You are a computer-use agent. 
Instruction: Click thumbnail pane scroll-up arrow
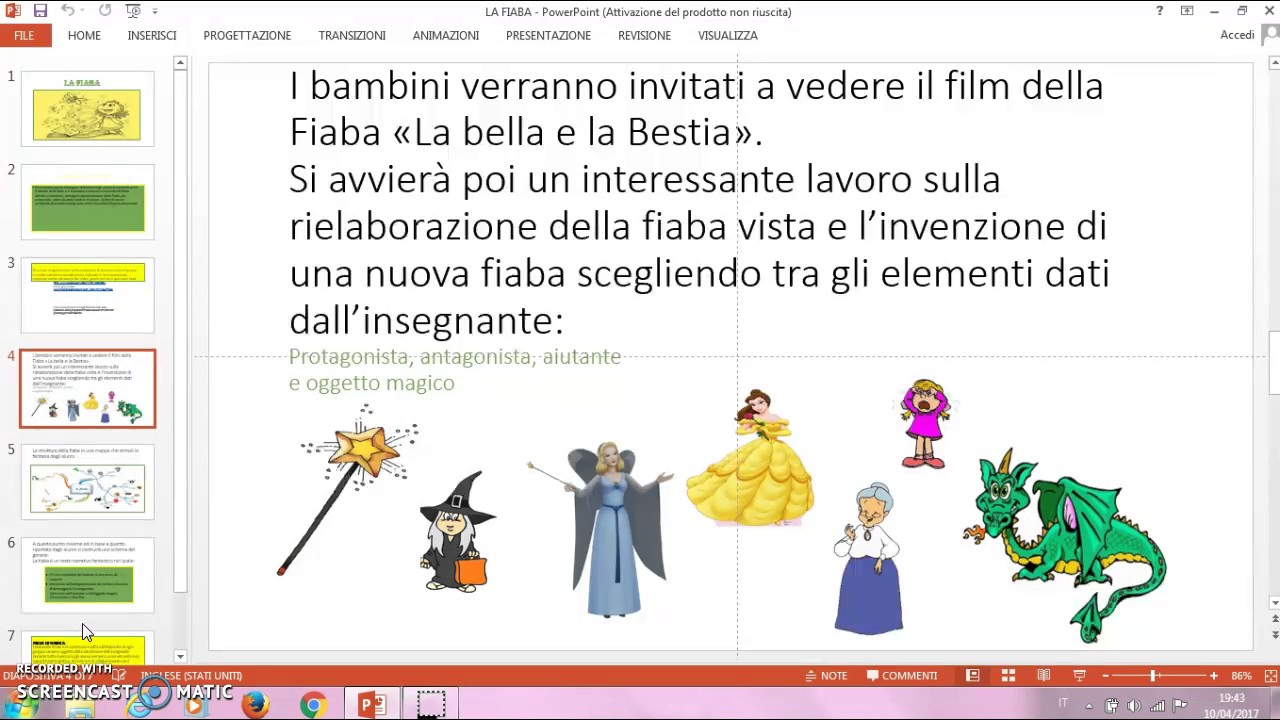click(x=180, y=63)
